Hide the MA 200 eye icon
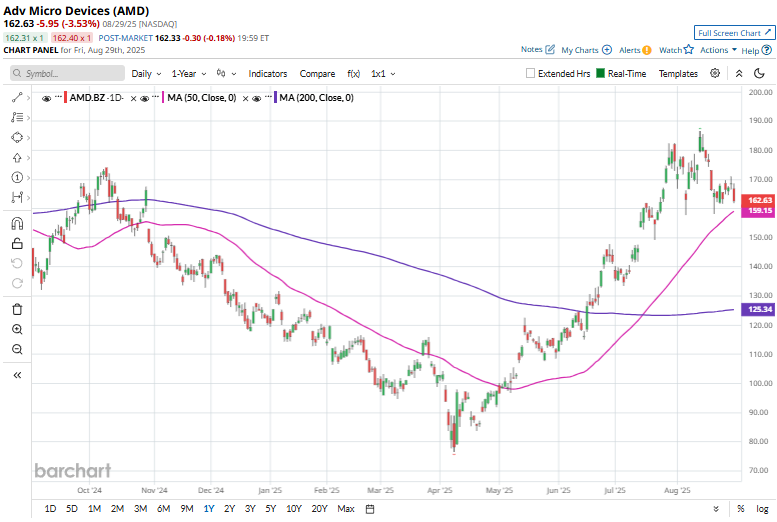777x522 pixels. [257, 99]
